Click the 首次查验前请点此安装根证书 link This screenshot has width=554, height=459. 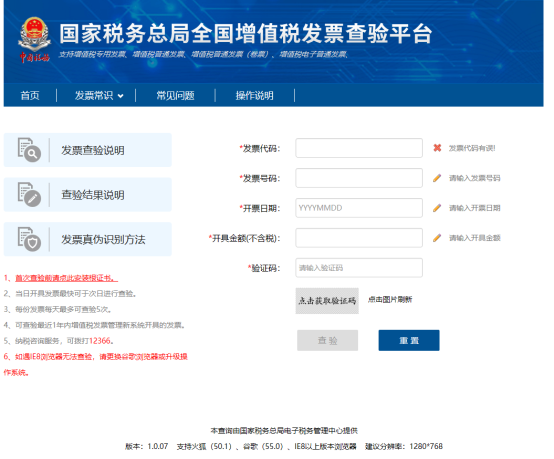click(x=66, y=278)
